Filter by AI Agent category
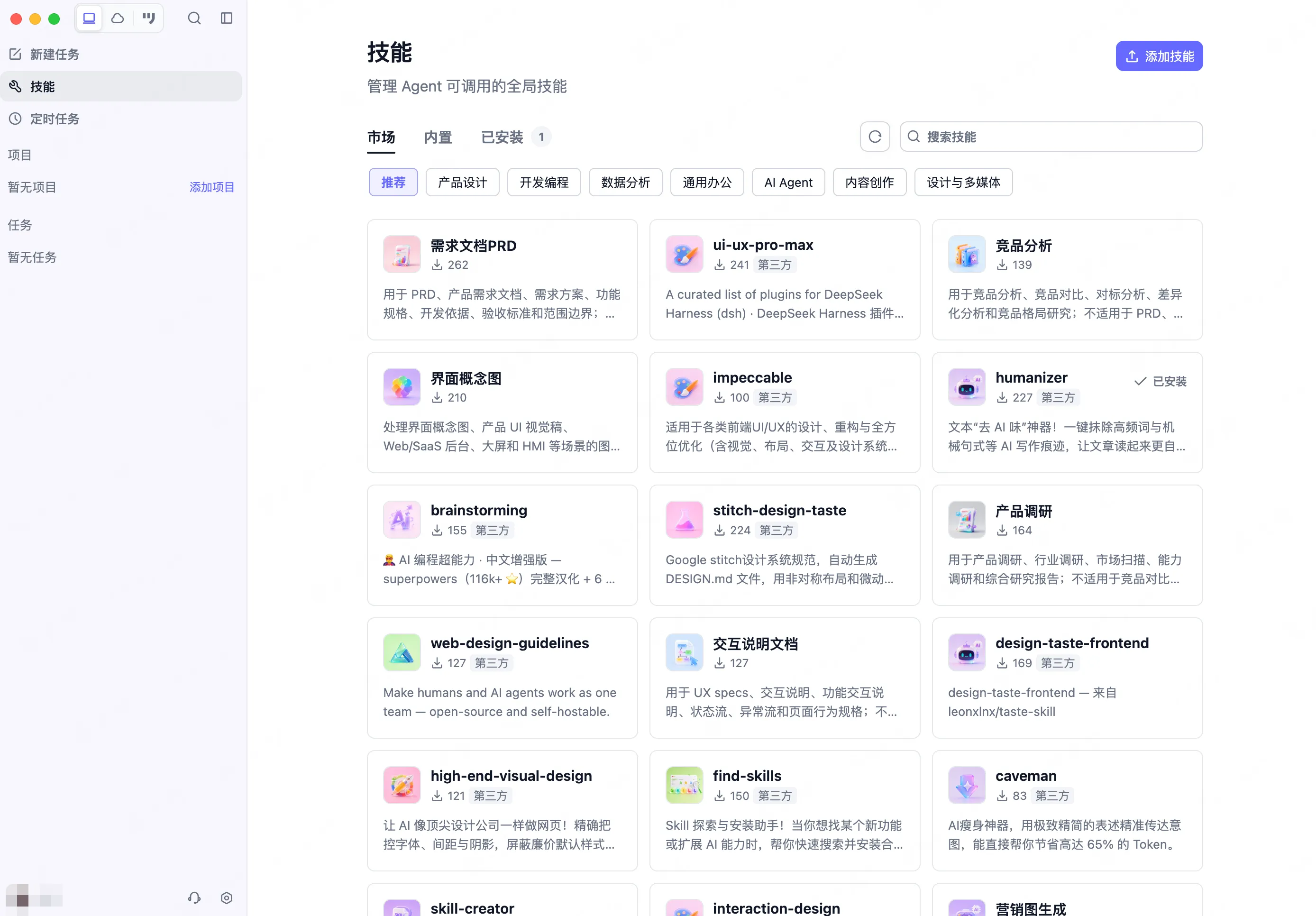Image resolution: width=1316 pixels, height=916 pixels. click(788, 182)
